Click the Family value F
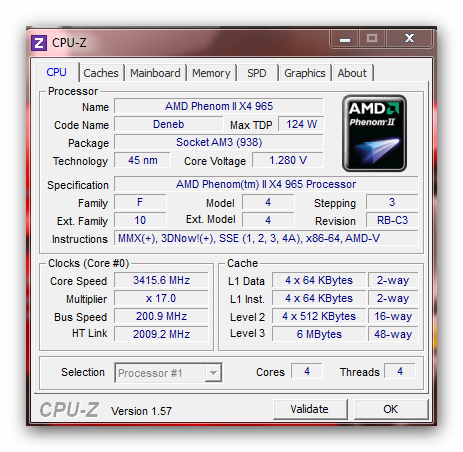The image size is (463, 452). pos(140,202)
